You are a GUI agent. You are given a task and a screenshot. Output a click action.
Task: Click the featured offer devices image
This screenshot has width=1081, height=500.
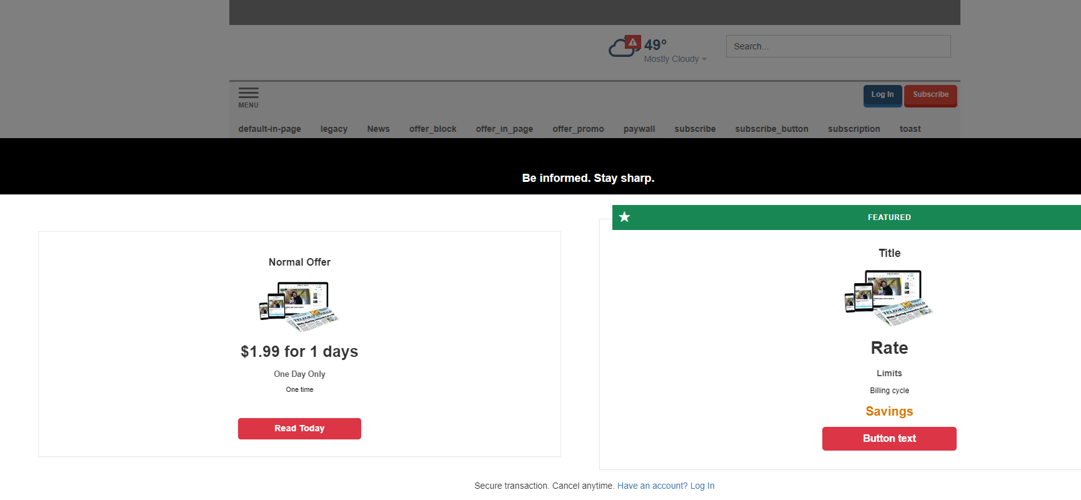point(888,297)
